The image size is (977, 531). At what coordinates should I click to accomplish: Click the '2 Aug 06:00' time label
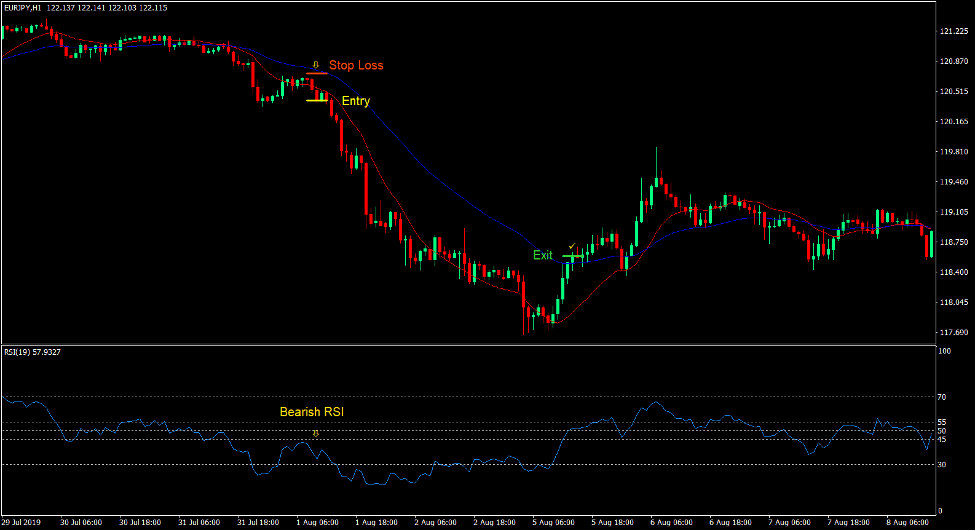pyautogui.click(x=436, y=522)
